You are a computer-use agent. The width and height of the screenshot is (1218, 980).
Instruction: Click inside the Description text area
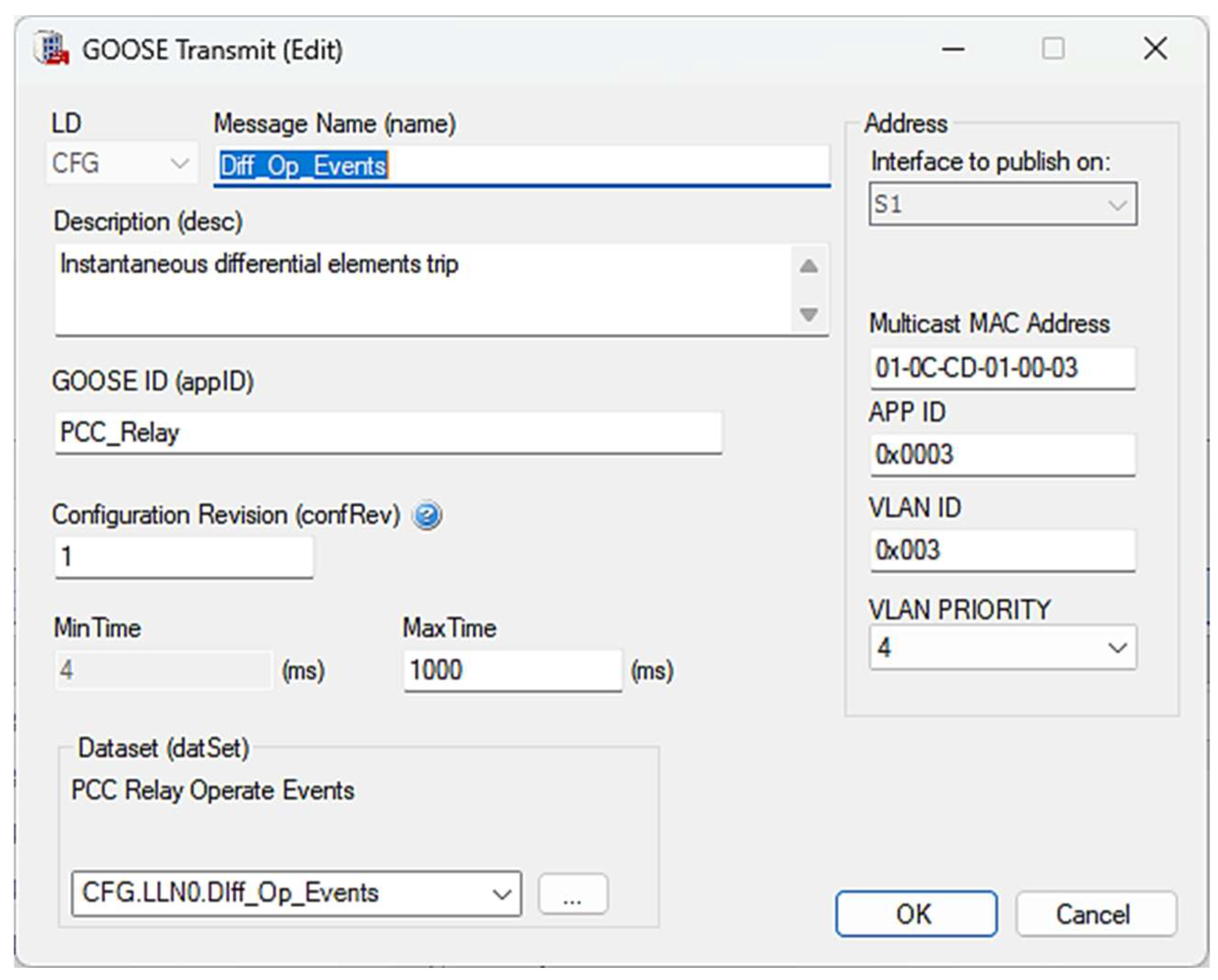pyautogui.click(x=424, y=290)
